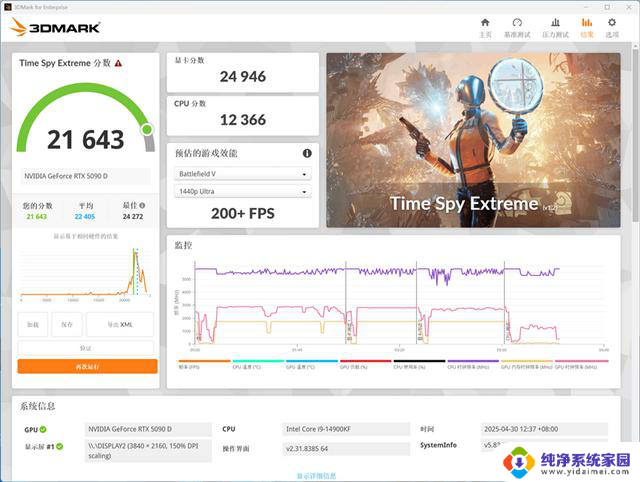Click the 导出 XML export button
The width and height of the screenshot is (640, 482).
pyautogui.click(x=120, y=324)
